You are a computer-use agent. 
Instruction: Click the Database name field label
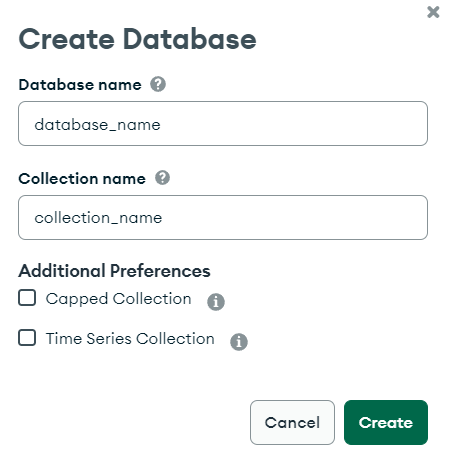pos(80,85)
